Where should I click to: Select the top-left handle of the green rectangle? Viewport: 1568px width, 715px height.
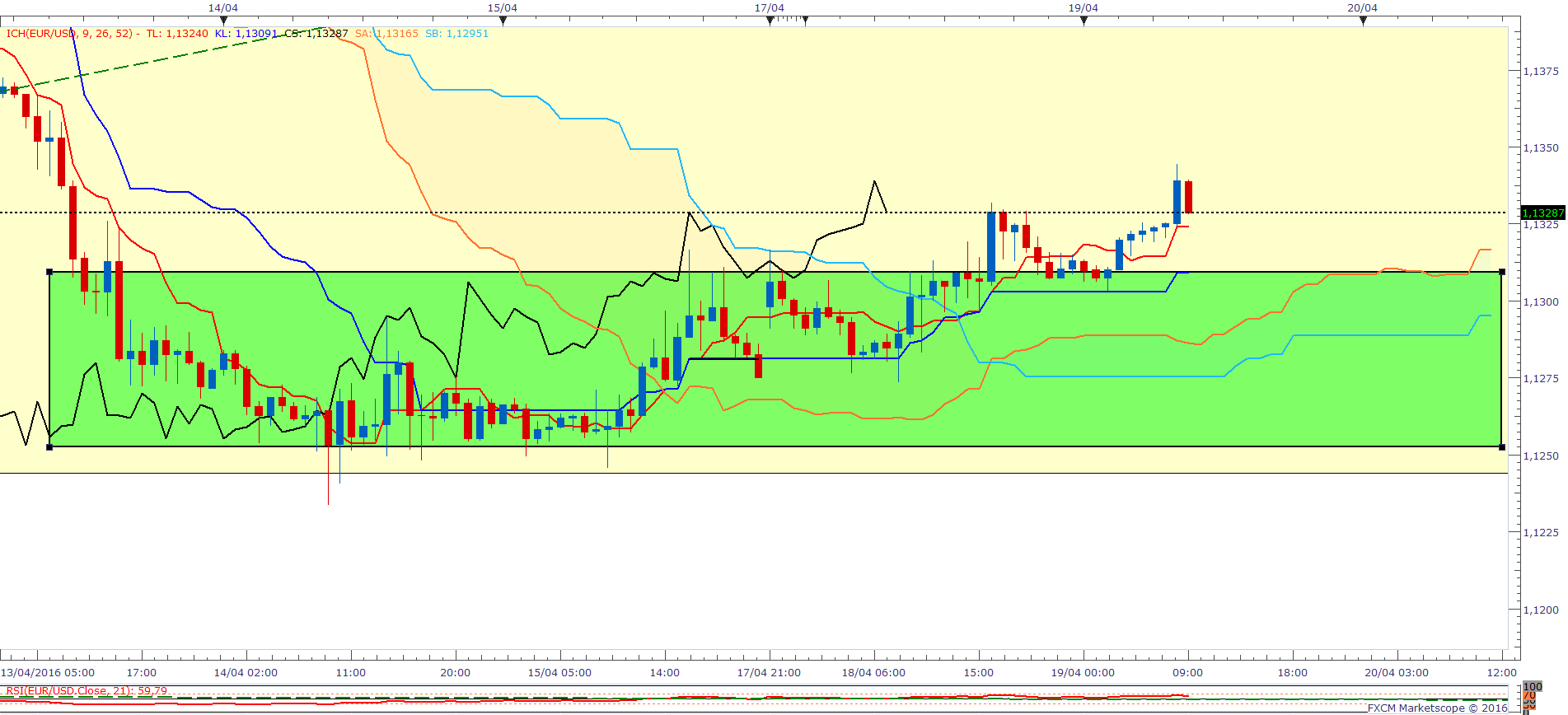(49, 272)
